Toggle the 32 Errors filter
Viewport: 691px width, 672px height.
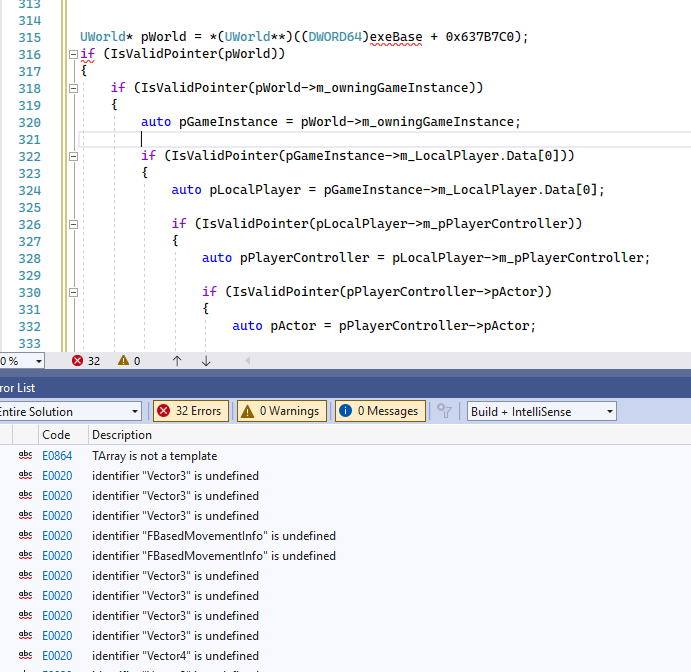(191, 411)
